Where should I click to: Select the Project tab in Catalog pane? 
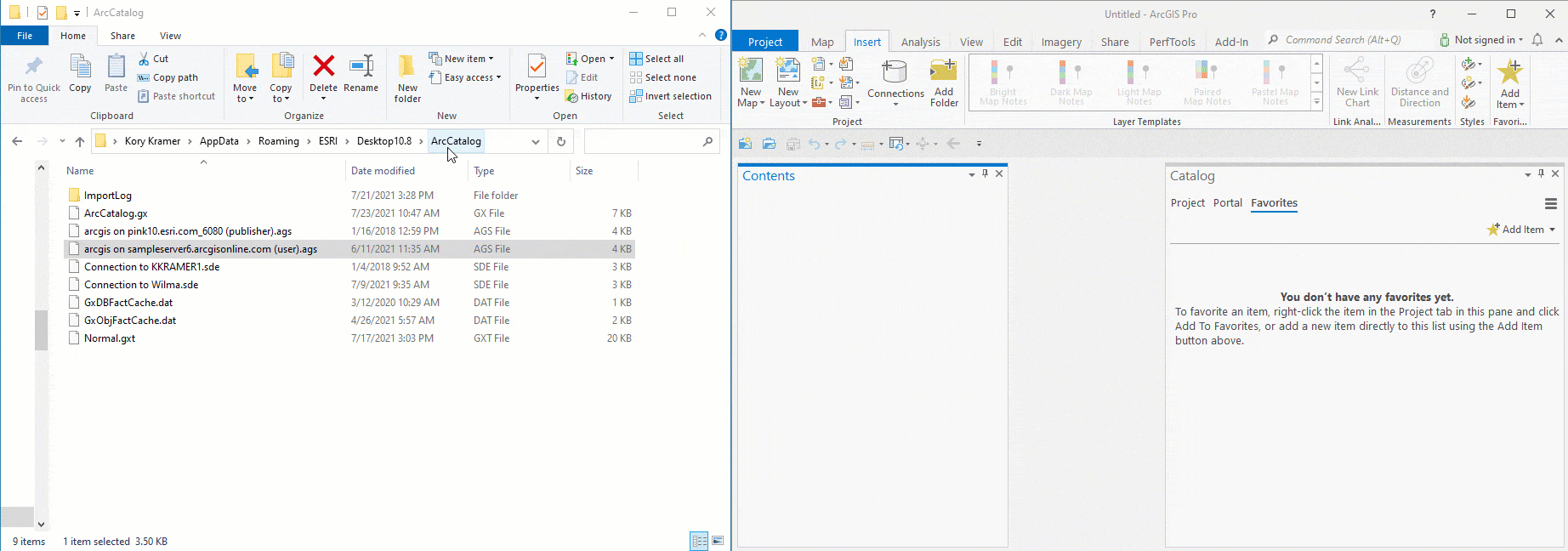pyautogui.click(x=1188, y=203)
